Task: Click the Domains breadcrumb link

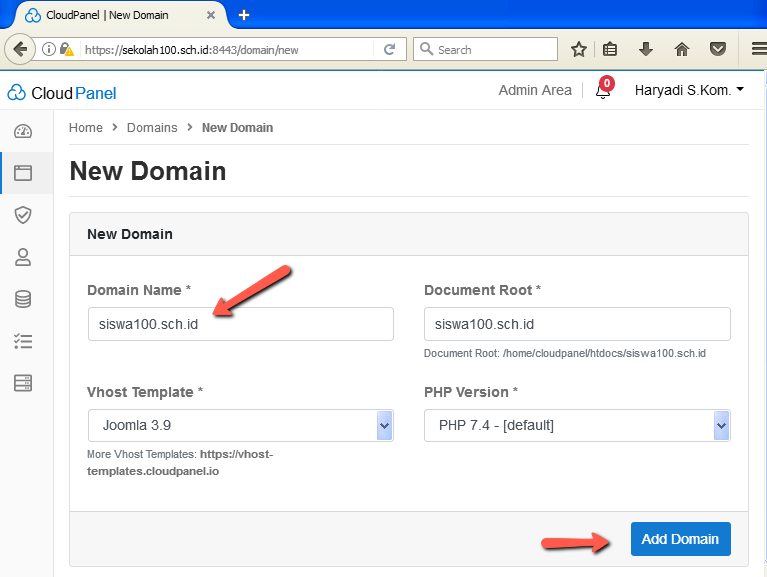Action: click(152, 128)
